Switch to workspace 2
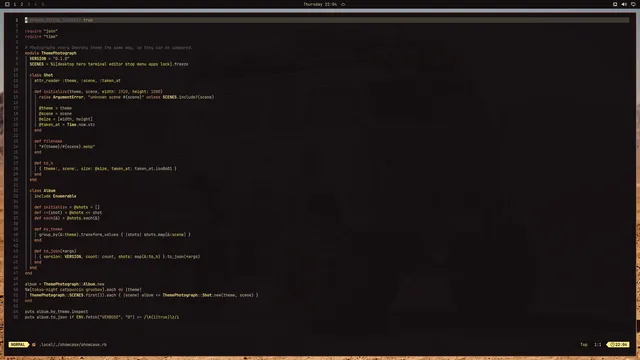The height and width of the screenshot is (360, 640). tap(22, 4)
